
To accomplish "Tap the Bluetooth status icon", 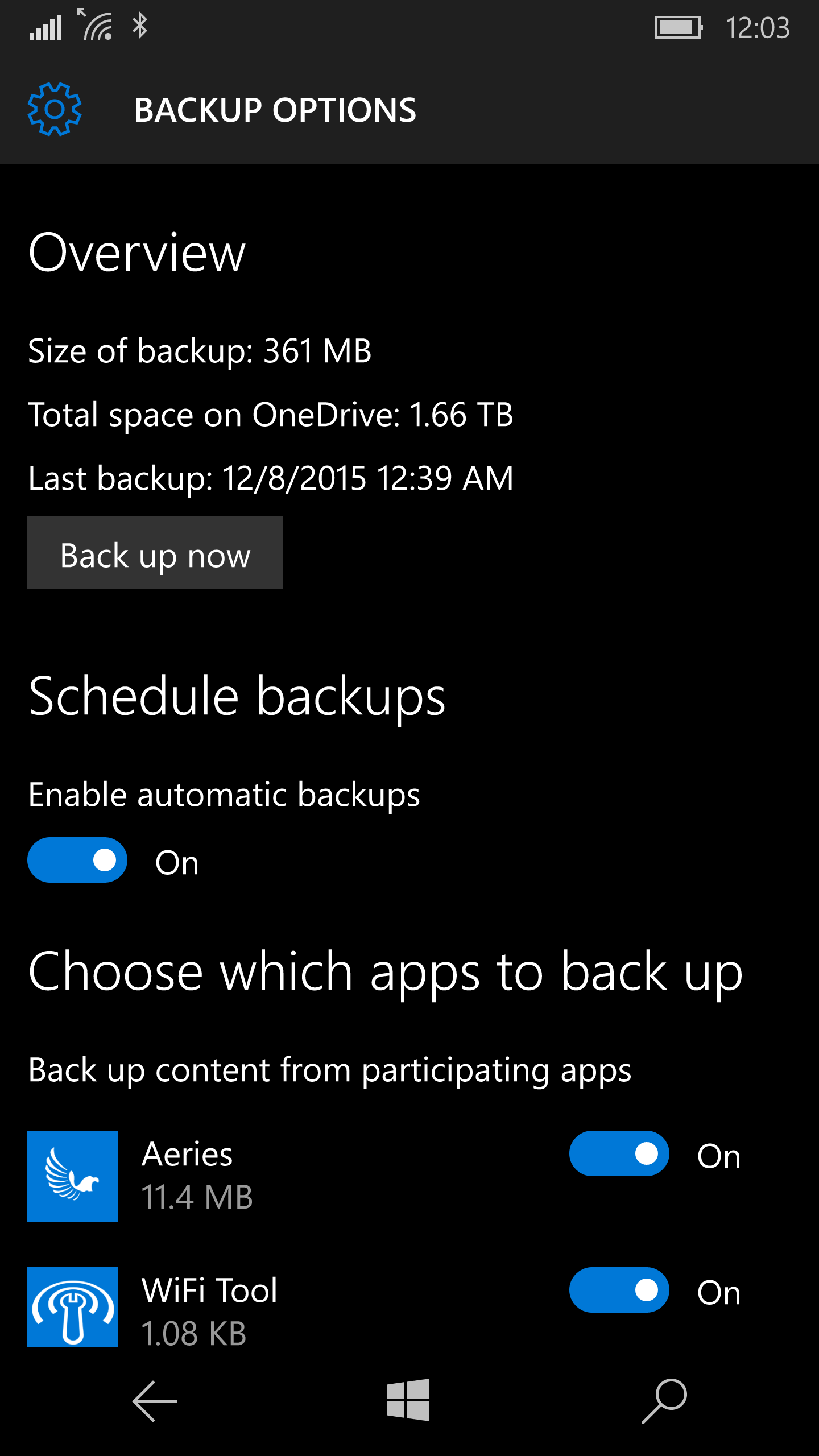I will (139, 26).
